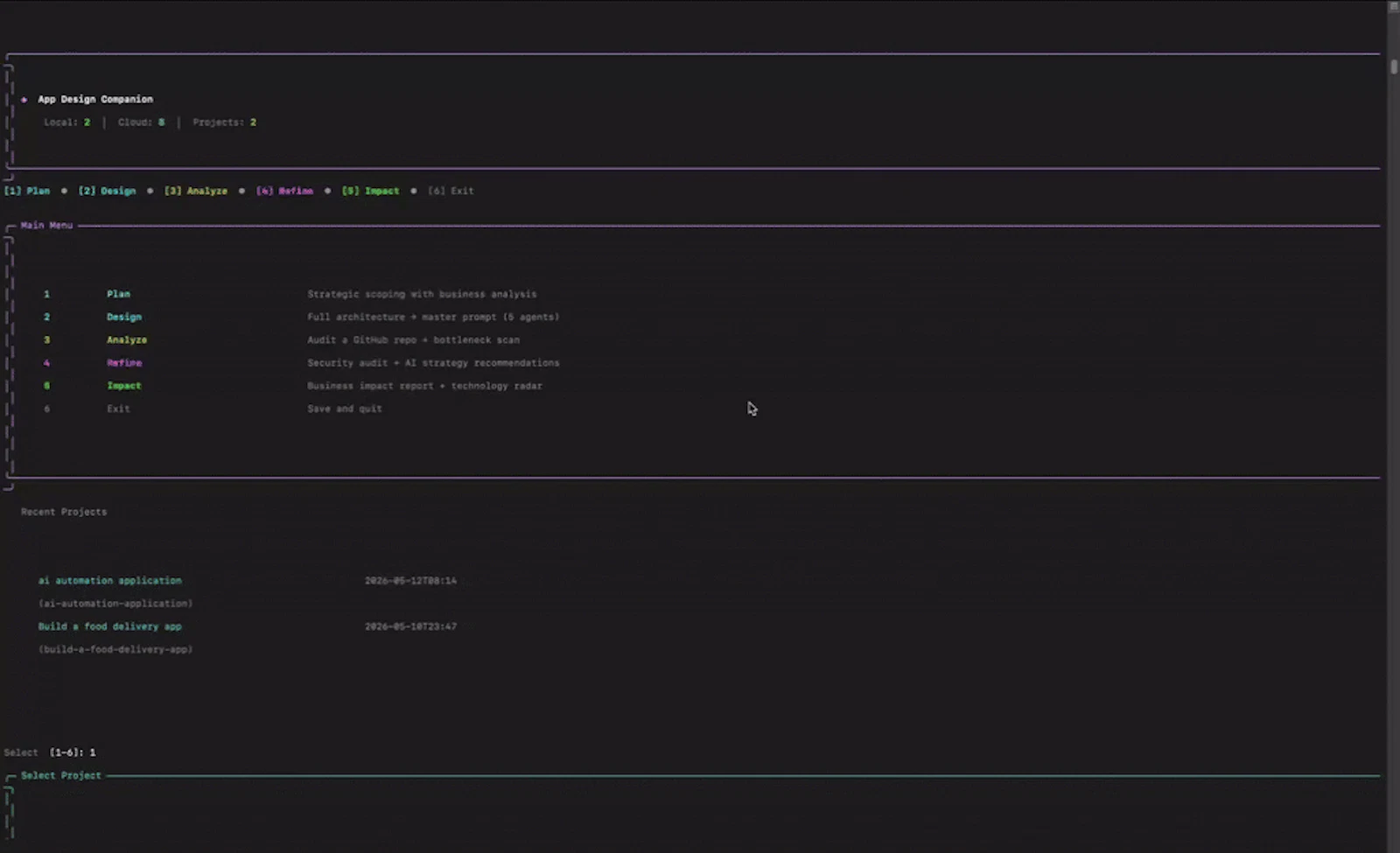The width and height of the screenshot is (1400, 853).
Task: Click the Local: 2 status entry
Action: (x=67, y=122)
